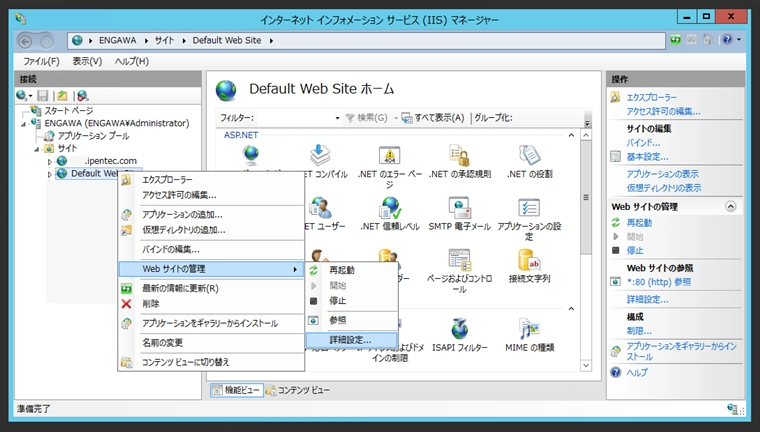This screenshot has width=760, height=432.
Task: Choose 参照 in the Web site submenu
Action: pos(352,320)
